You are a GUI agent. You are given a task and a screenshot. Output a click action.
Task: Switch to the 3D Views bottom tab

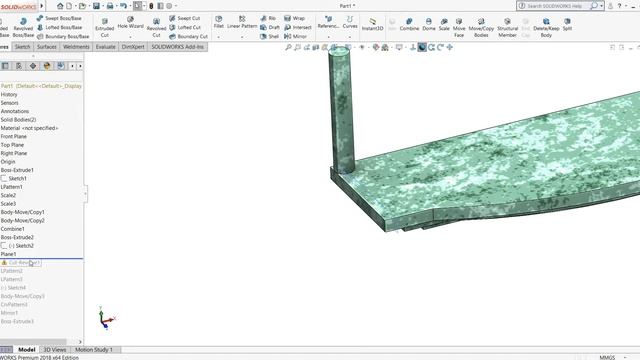[x=55, y=350]
